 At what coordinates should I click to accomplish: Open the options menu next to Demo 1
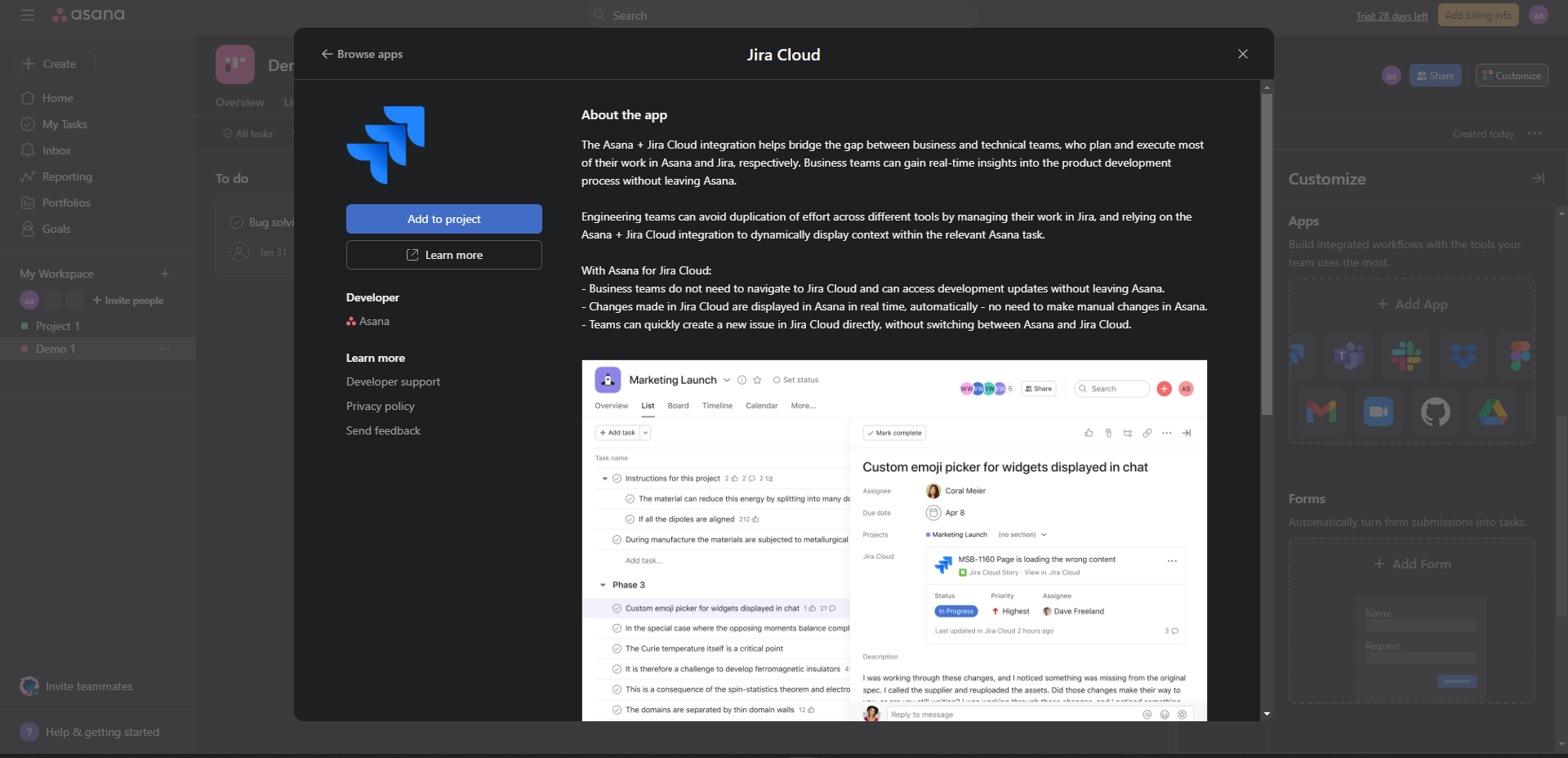[x=166, y=349]
